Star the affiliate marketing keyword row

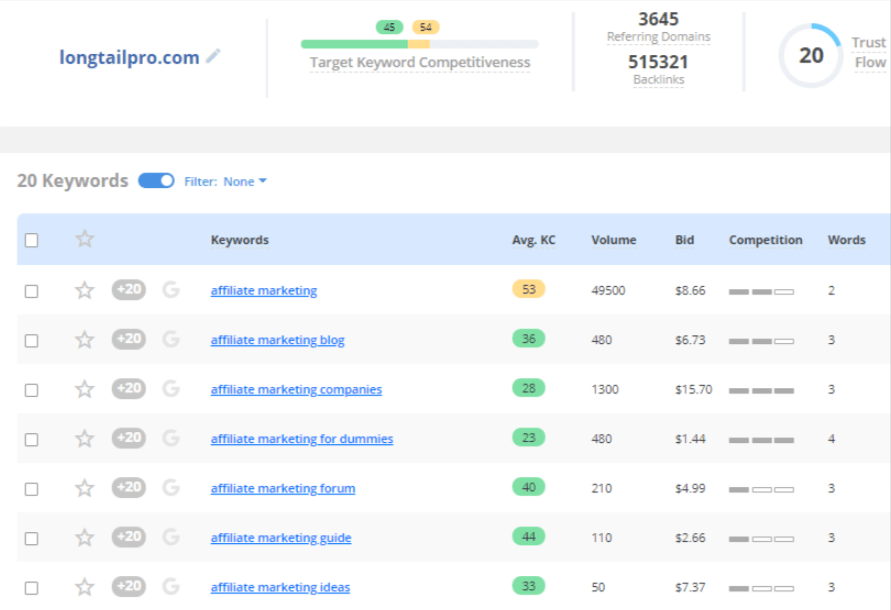tap(85, 290)
